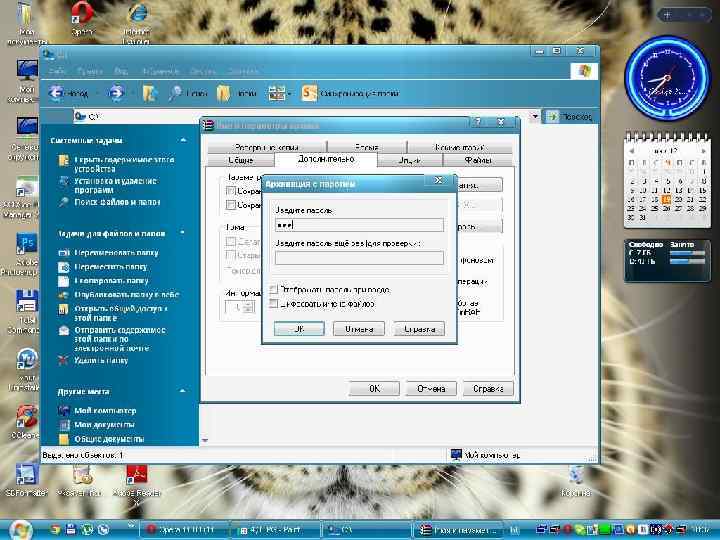The image size is (720, 540).
Task: Open the SDFormatter desktop shortcut
Action: [25, 480]
